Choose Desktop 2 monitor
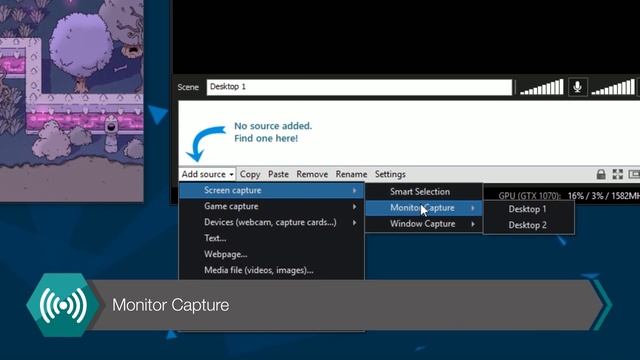The height and width of the screenshot is (360, 640). click(x=529, y=225)
